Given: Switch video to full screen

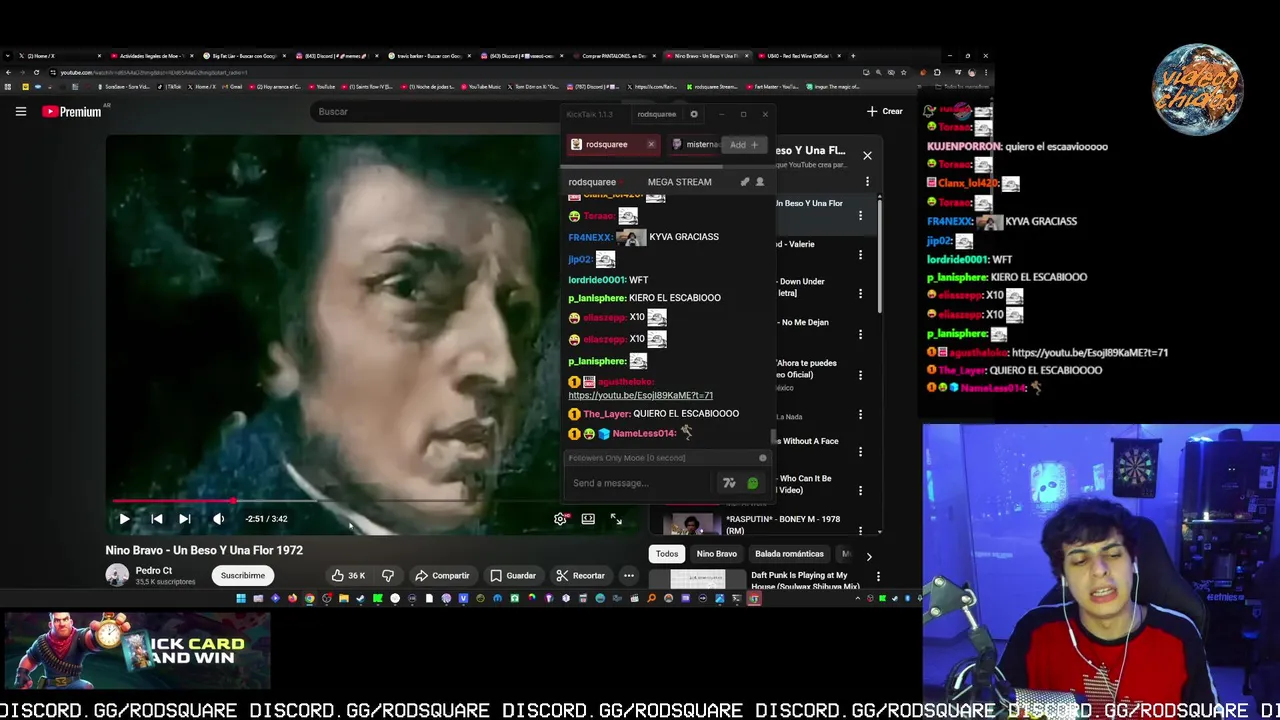Looking at the screenshot, I should [x=616, y=519].
